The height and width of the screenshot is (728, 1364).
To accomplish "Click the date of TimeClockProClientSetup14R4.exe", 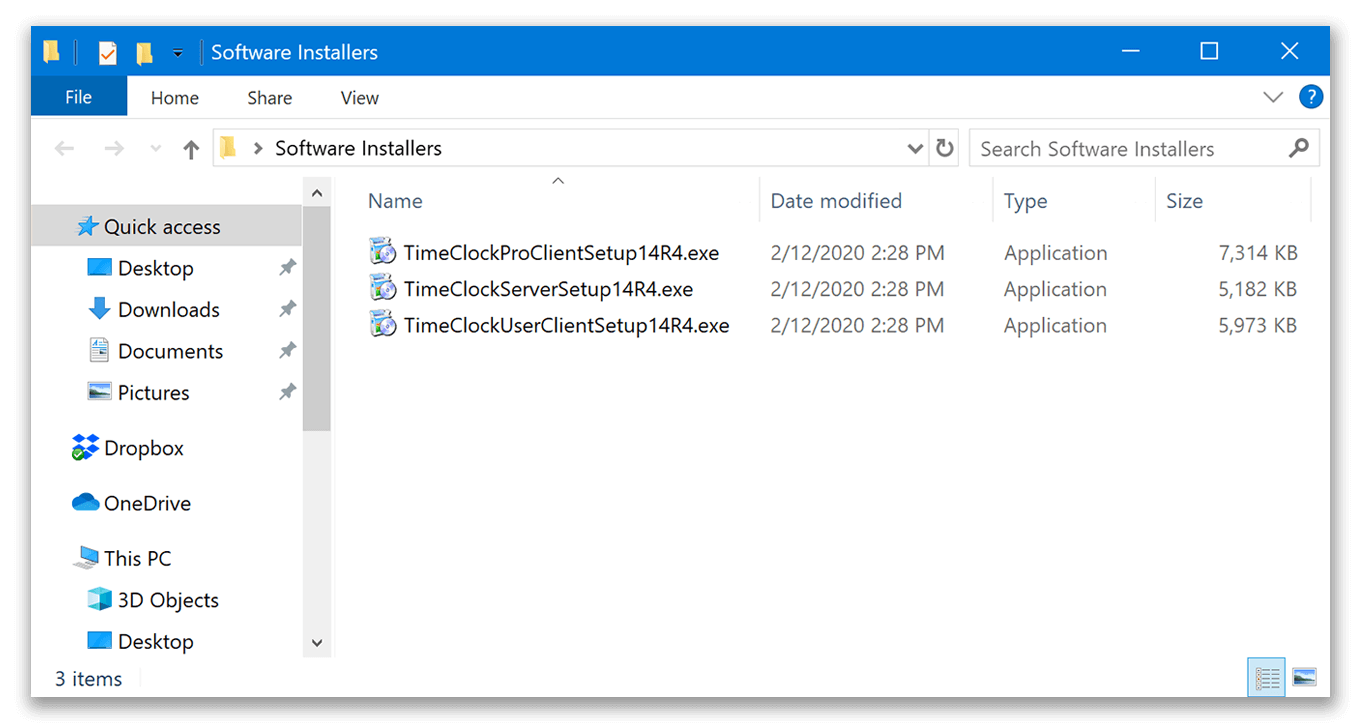I will [857, 253].
